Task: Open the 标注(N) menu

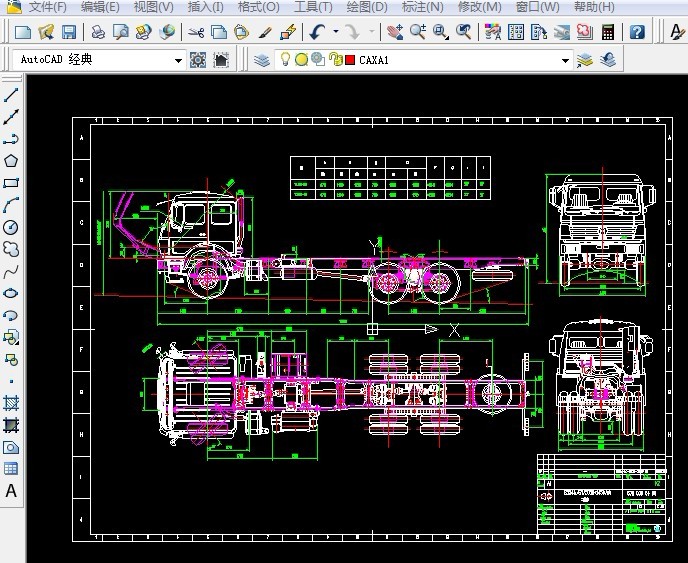Action: [422, 7]
